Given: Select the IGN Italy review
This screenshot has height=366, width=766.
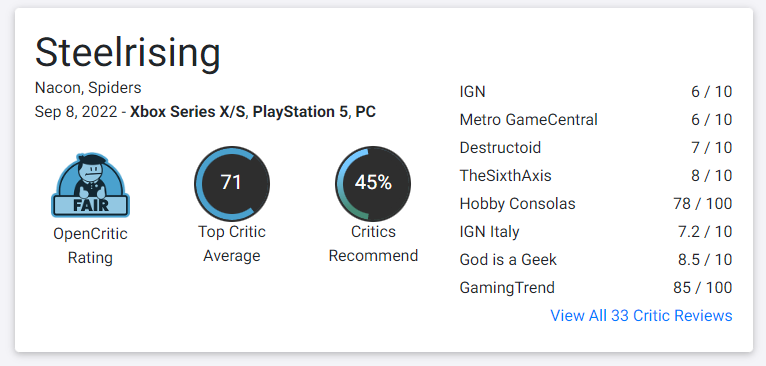Looking at the screenshot, I should click(596, 232).
